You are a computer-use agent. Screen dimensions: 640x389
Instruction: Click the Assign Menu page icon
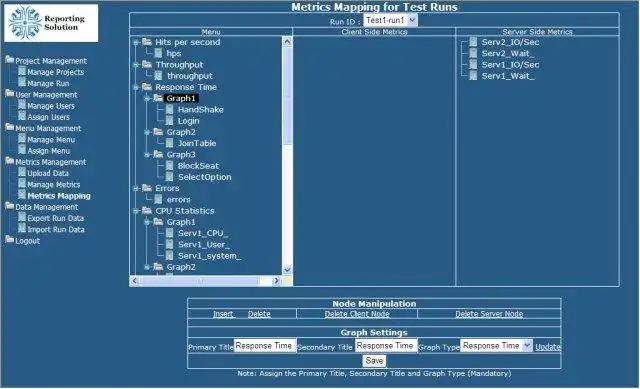point(22,150)
